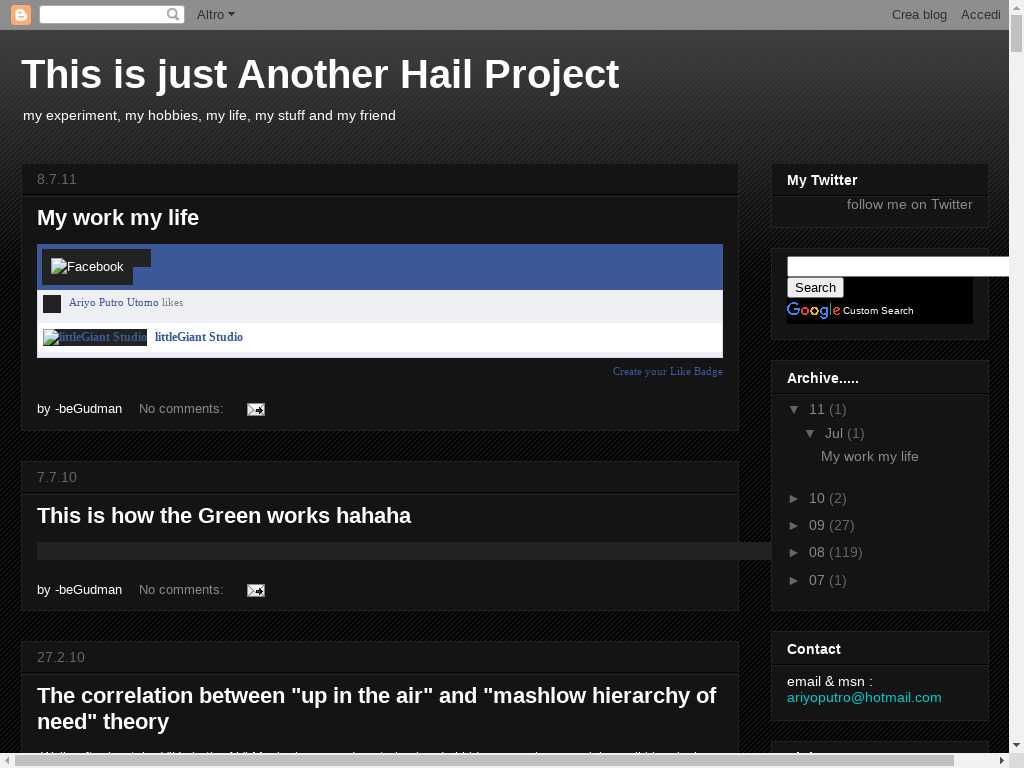
Task: Click Accedi sign-in link
Action: coord(980,15)
